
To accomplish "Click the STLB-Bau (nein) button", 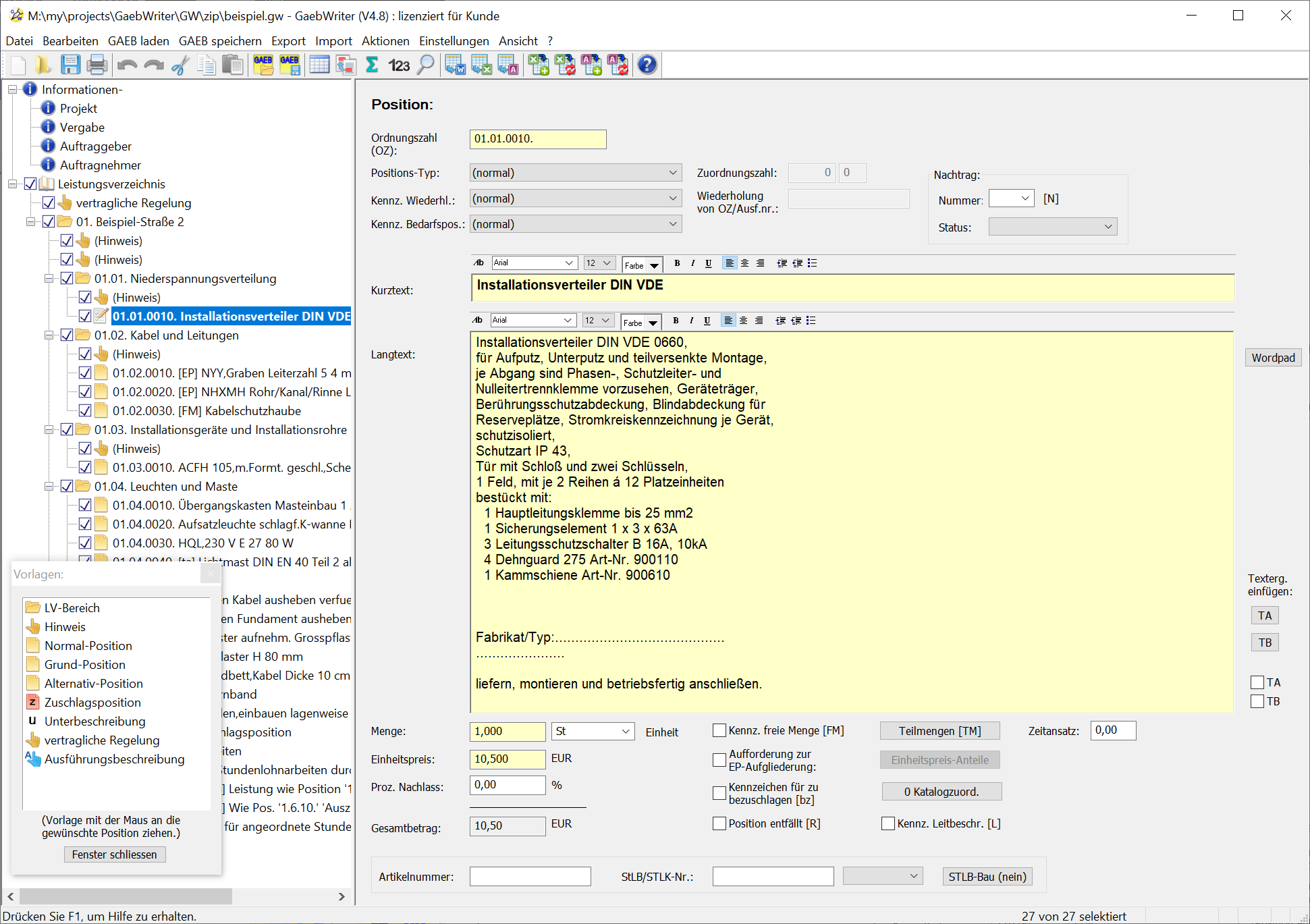I will point(987,877).
